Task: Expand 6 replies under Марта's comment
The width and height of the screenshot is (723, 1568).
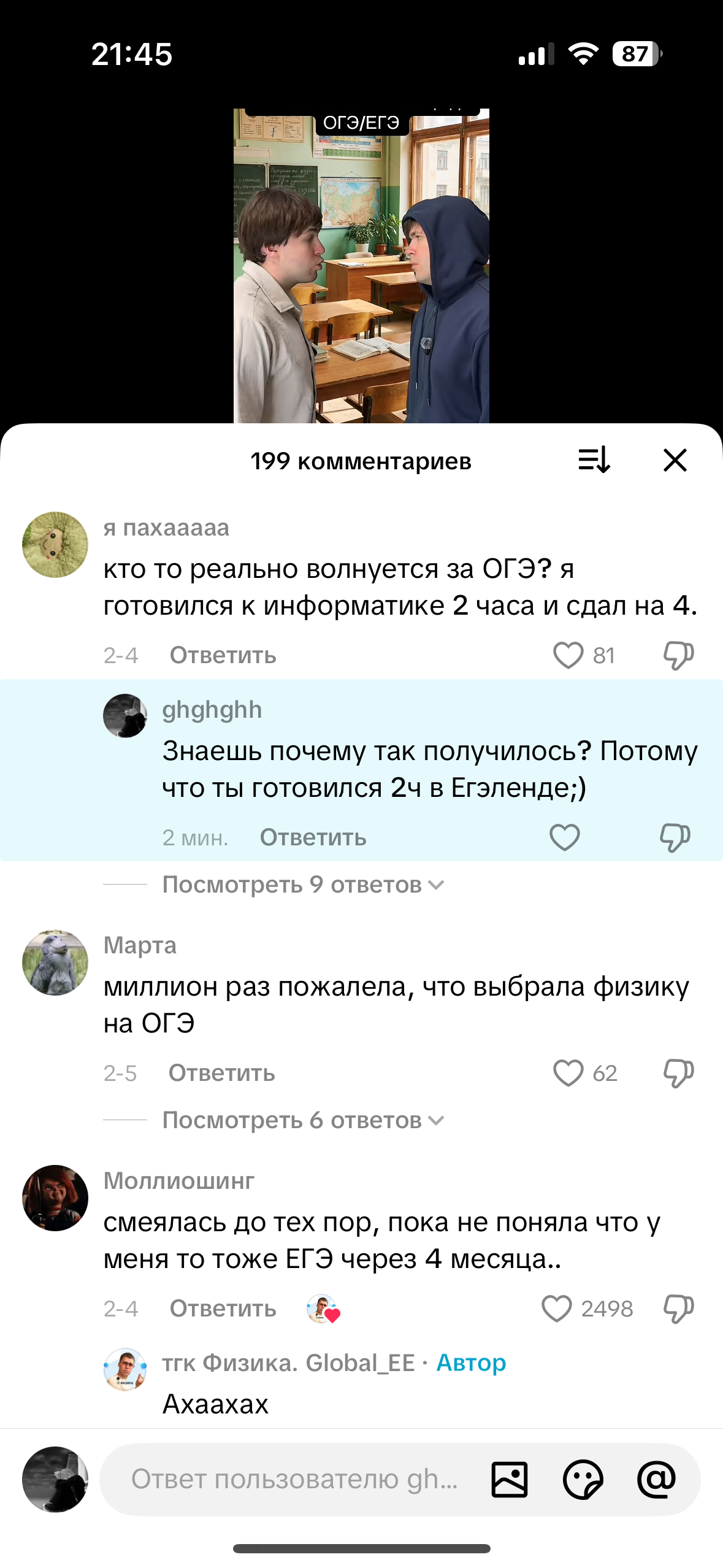Action: [x=303, y=1120]
